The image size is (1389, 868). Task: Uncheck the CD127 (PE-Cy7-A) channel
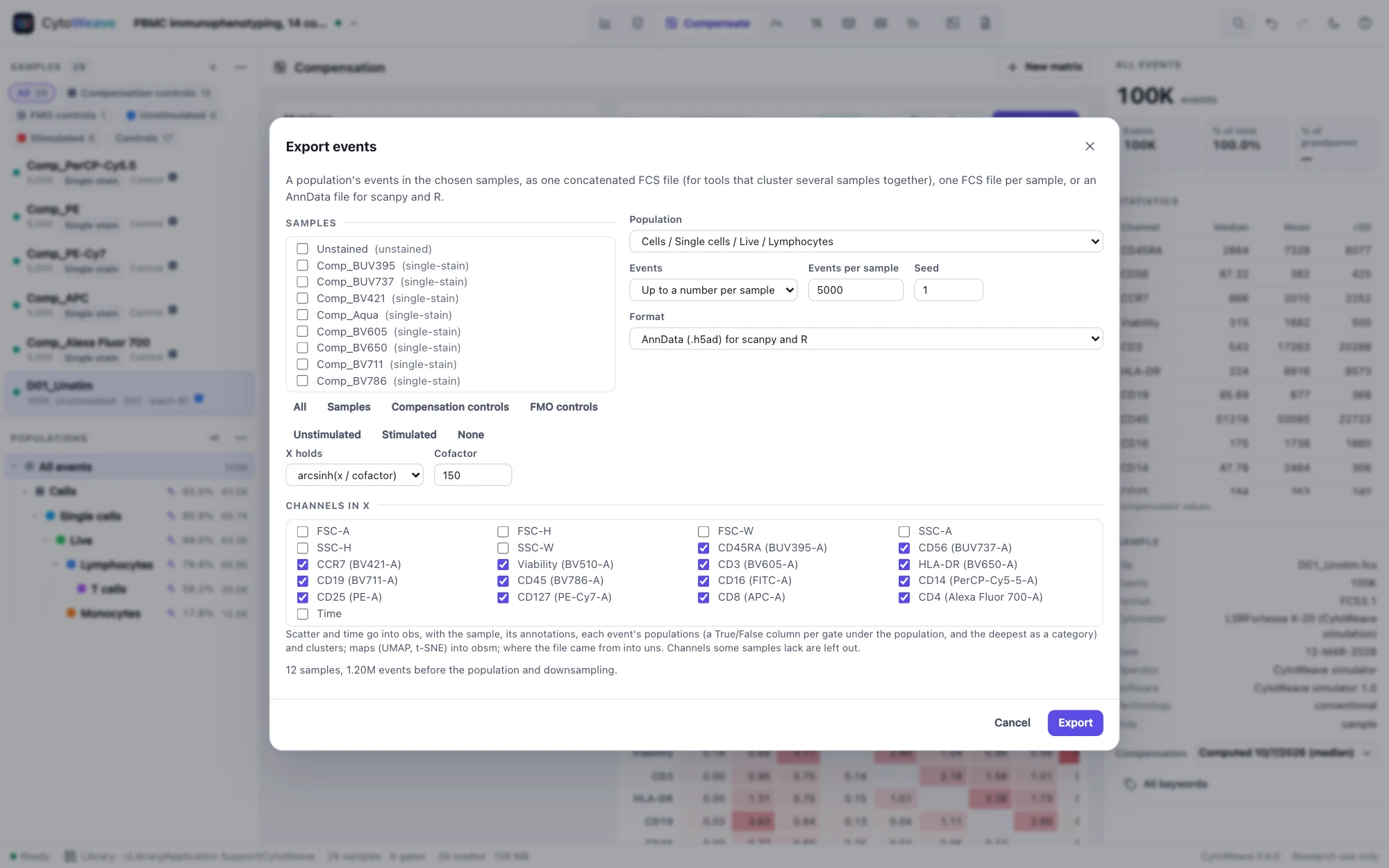503,597
